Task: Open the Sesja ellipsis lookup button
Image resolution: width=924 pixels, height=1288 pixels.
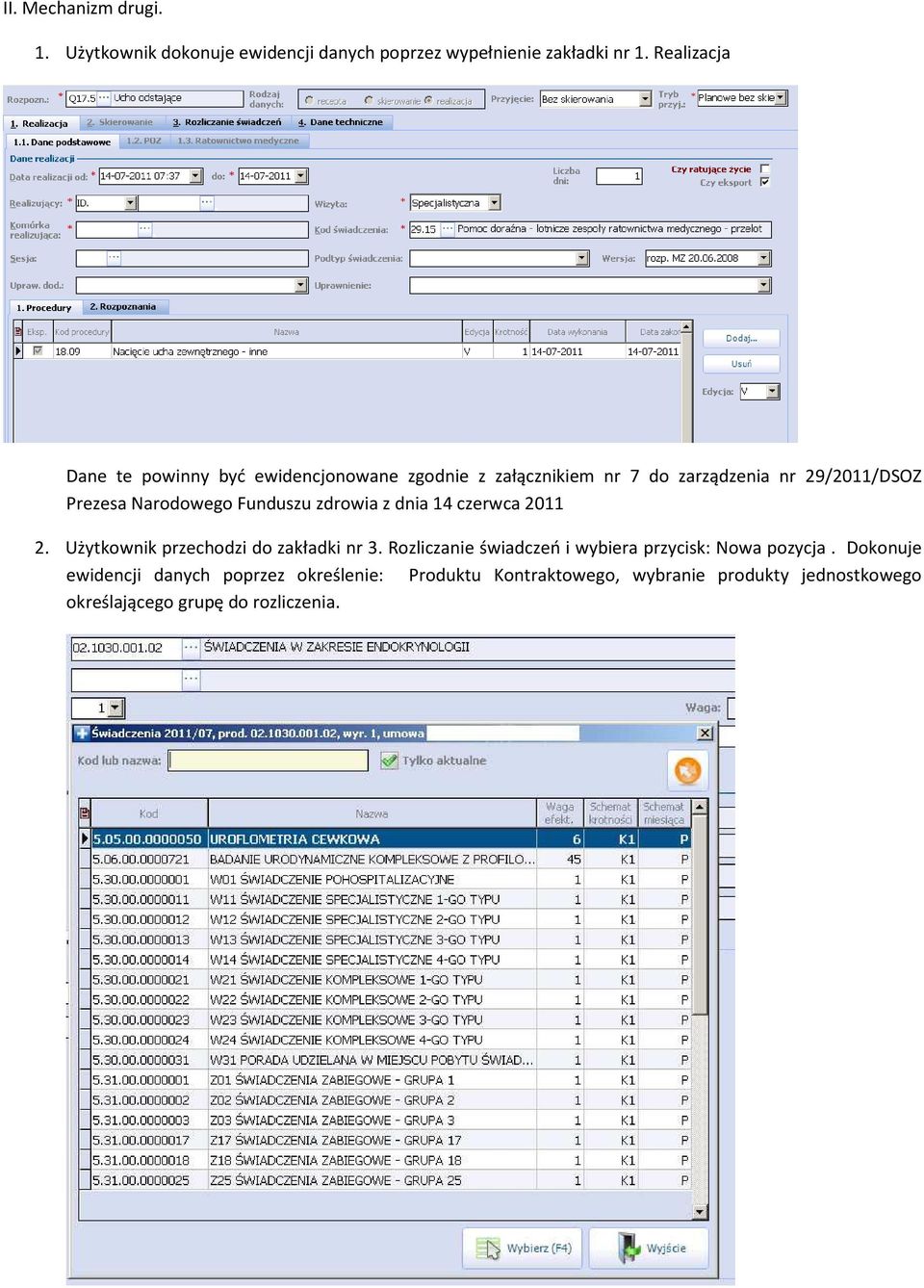Action: point(115,258)
